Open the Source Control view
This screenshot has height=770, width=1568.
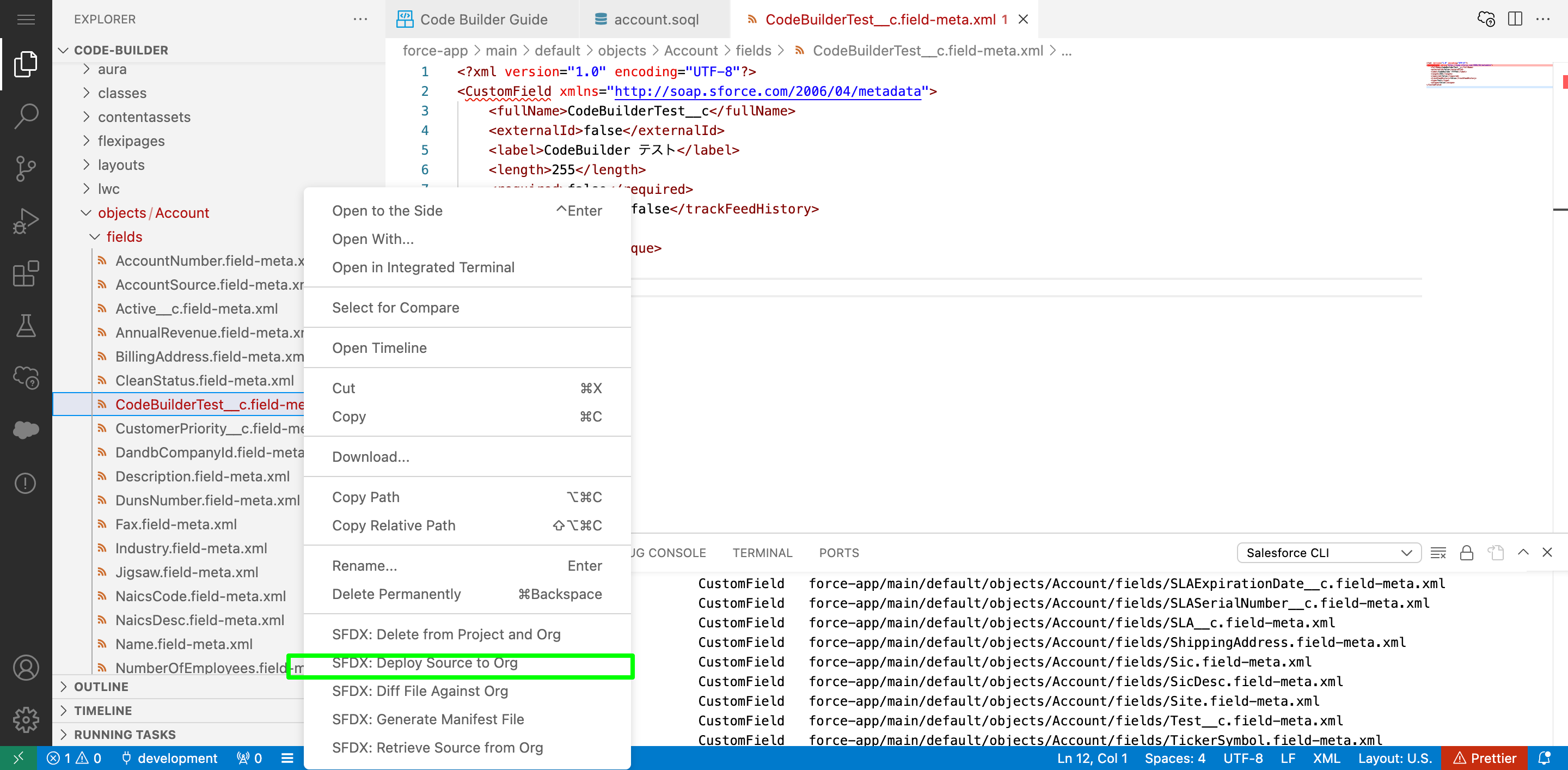tap(26, 169)
